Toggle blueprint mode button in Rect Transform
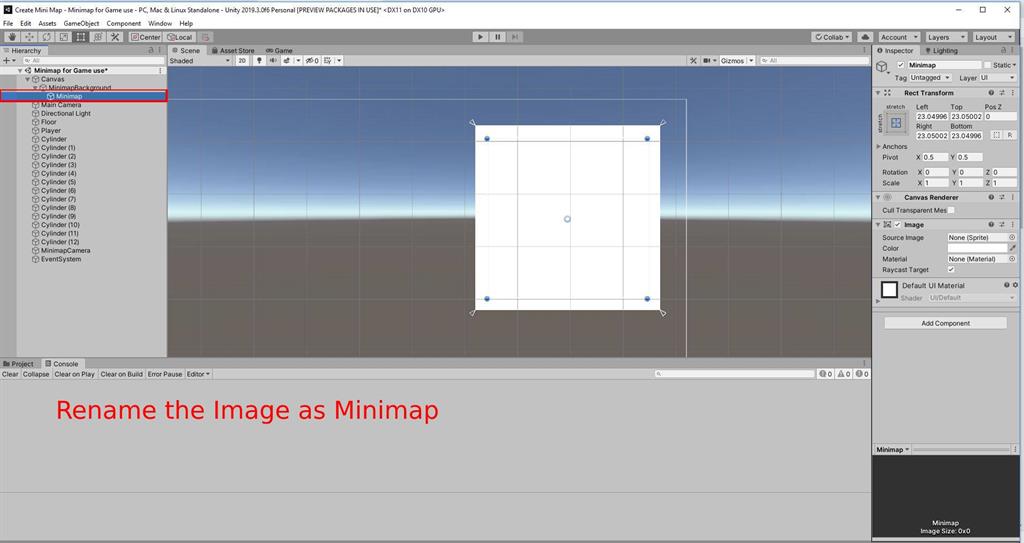The width and height of the screenshot is (1024, 543). coord(997,135)
